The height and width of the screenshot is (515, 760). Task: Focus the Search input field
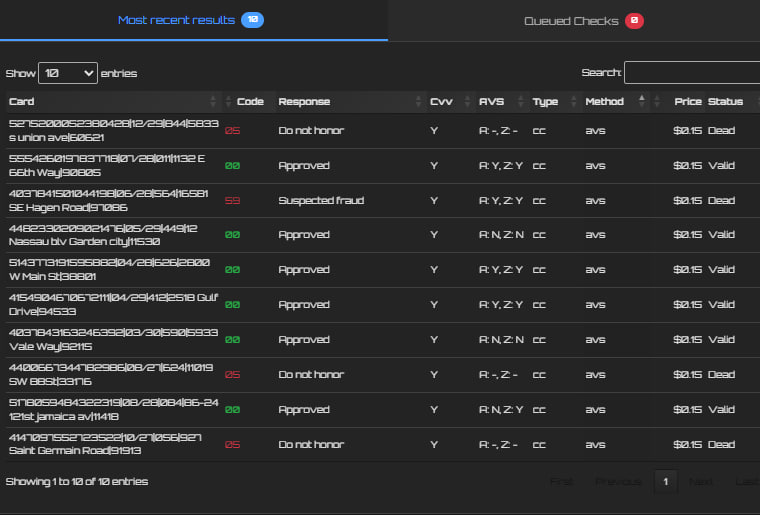pos(692,73)
